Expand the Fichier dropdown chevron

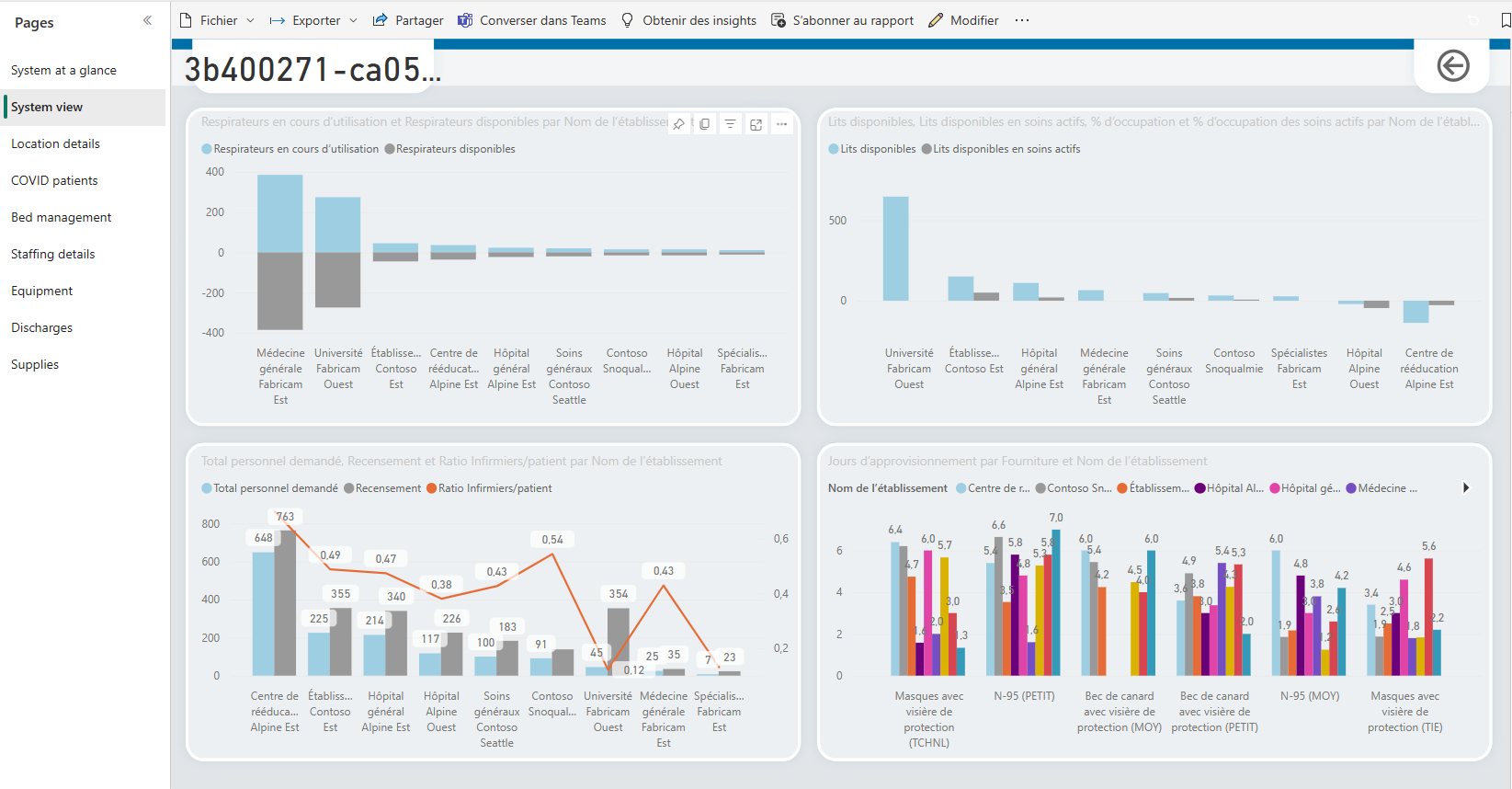tap(250, 20)
